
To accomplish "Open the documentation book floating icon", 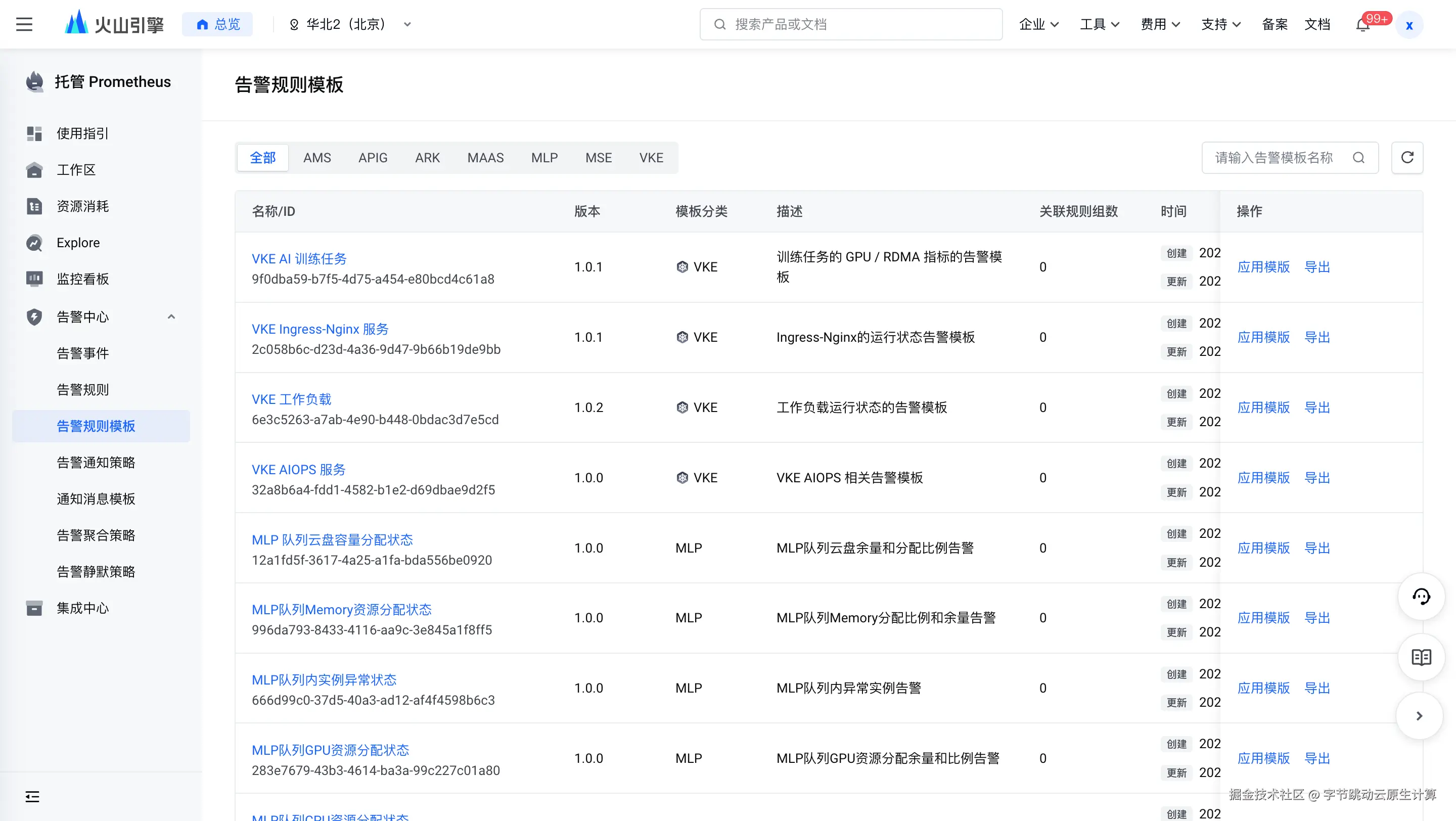I will (x=1421, y=657).
